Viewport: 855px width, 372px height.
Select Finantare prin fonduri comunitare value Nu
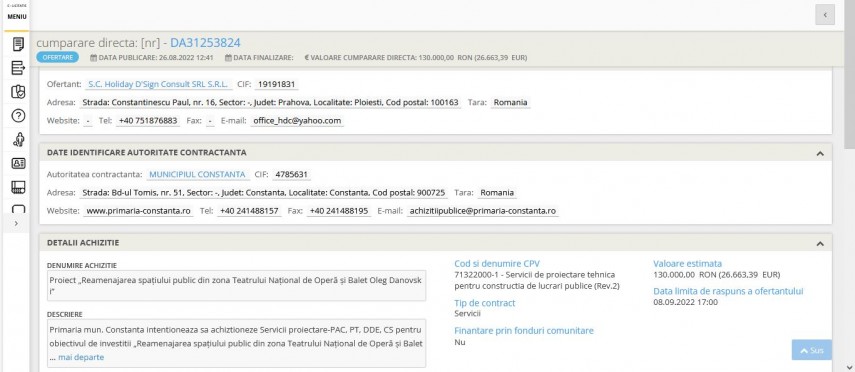coord(460,343)
